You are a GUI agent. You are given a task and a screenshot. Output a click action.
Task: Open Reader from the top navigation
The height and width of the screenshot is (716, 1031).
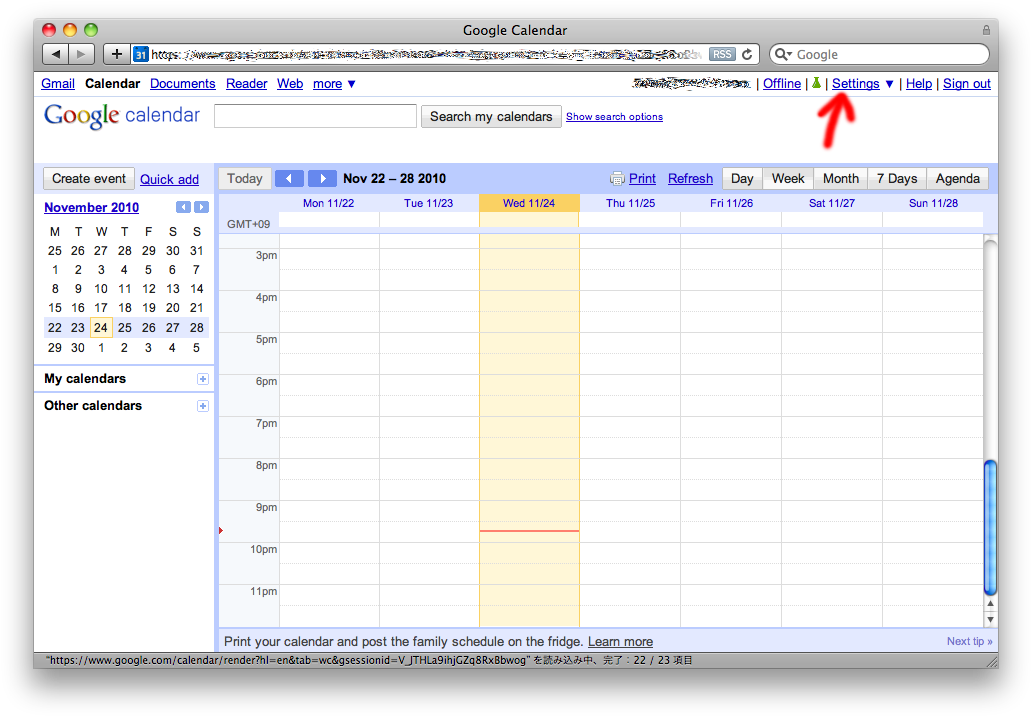pos(247,84)
